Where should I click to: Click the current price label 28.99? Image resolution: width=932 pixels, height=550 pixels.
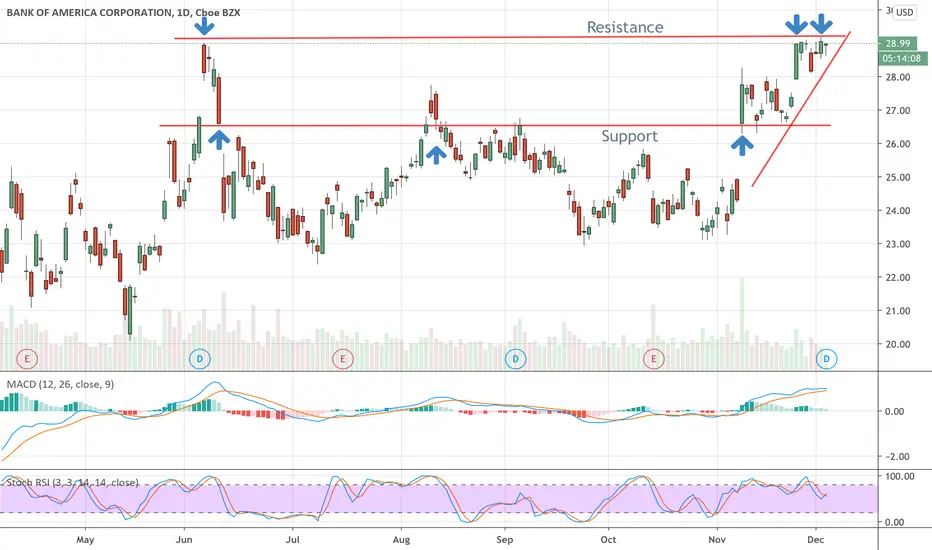898,43
